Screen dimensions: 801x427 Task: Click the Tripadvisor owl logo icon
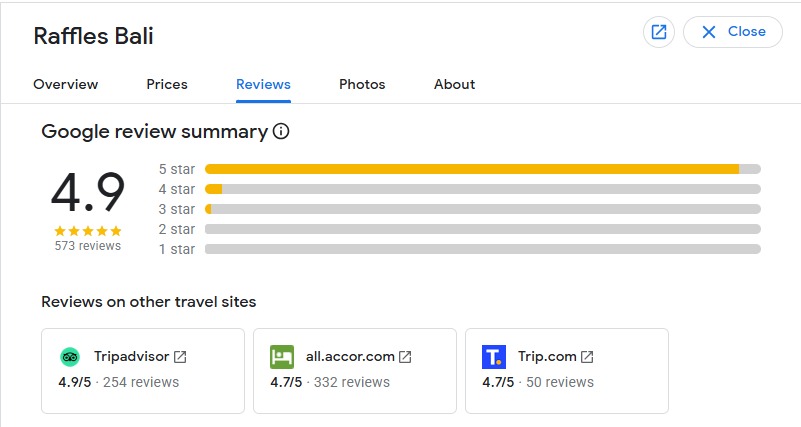(x=70, y=357)
